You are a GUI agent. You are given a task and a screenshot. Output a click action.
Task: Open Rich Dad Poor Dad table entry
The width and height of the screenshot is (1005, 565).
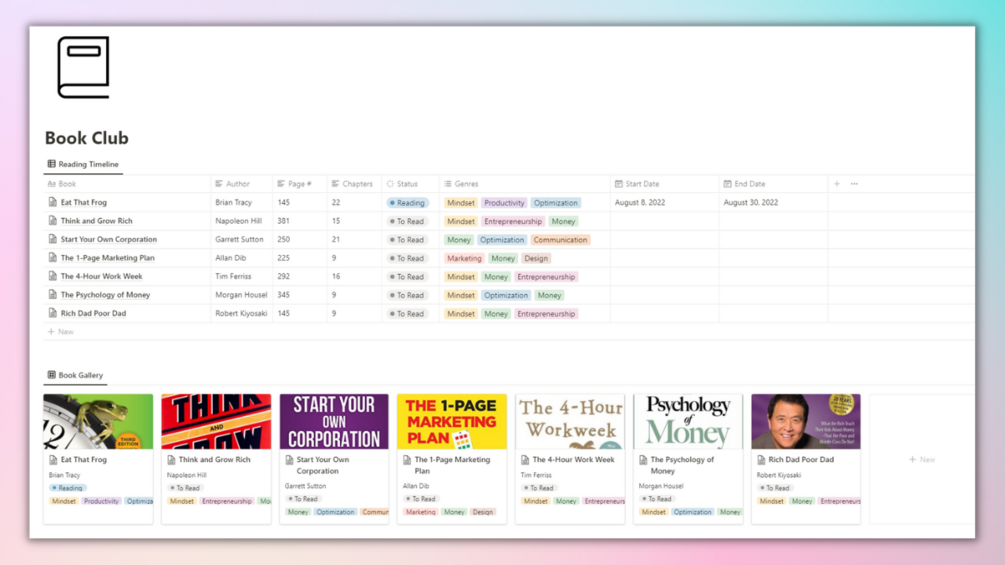[93, 314]
